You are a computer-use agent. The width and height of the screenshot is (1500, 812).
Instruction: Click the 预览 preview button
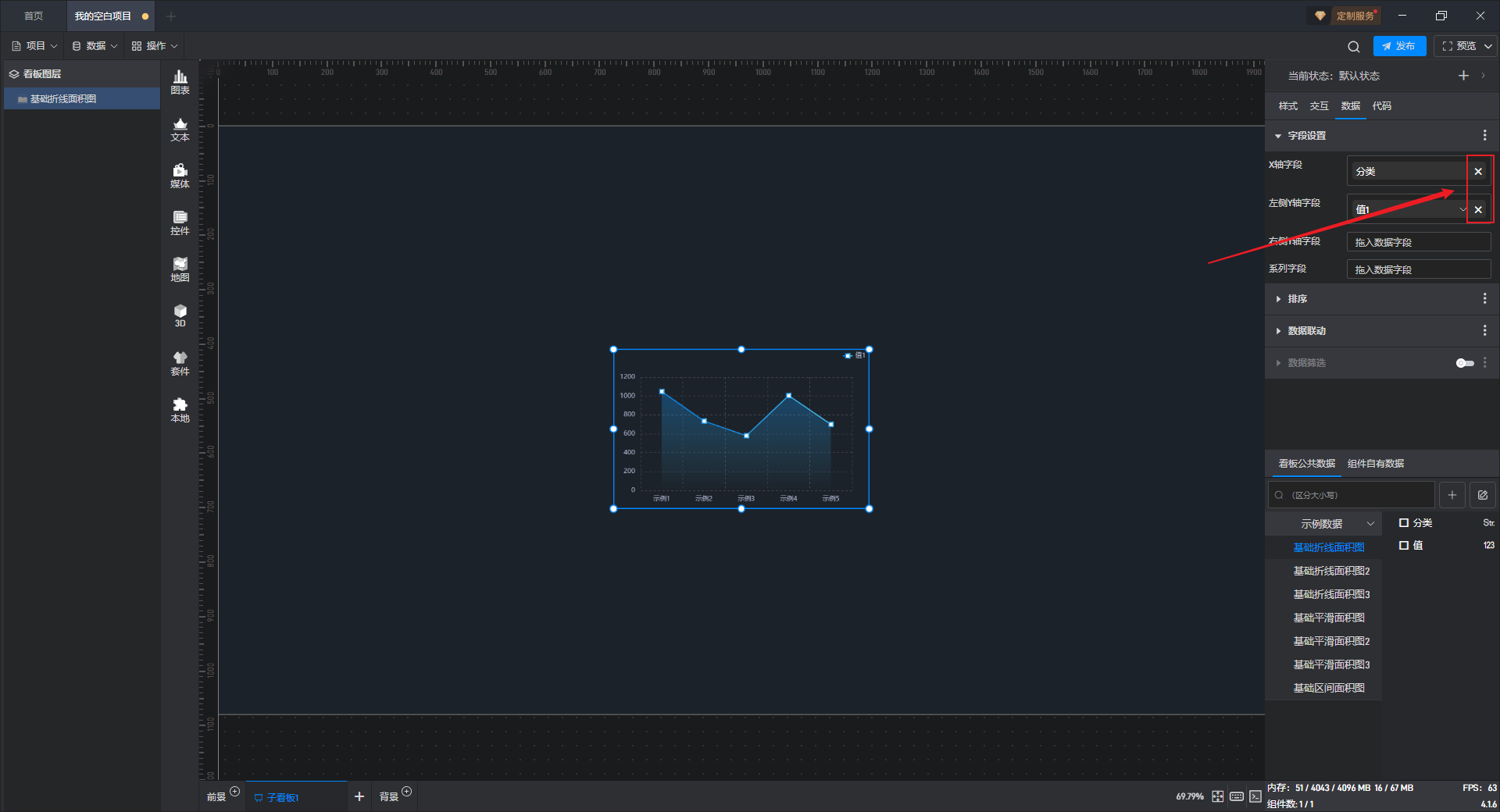(1459, 46)
